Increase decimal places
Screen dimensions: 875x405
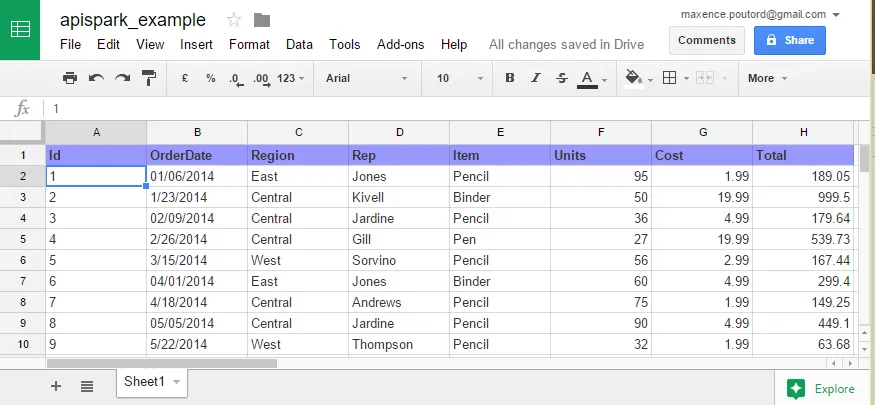pos(262,79)
